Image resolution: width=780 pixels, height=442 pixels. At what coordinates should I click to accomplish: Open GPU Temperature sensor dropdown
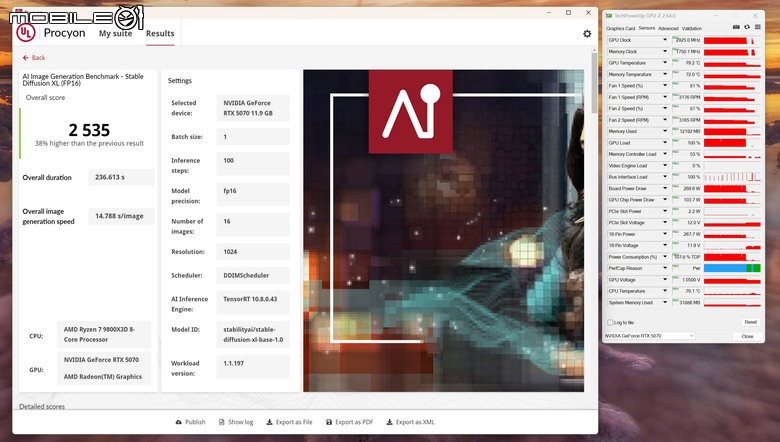coord(665,63)
